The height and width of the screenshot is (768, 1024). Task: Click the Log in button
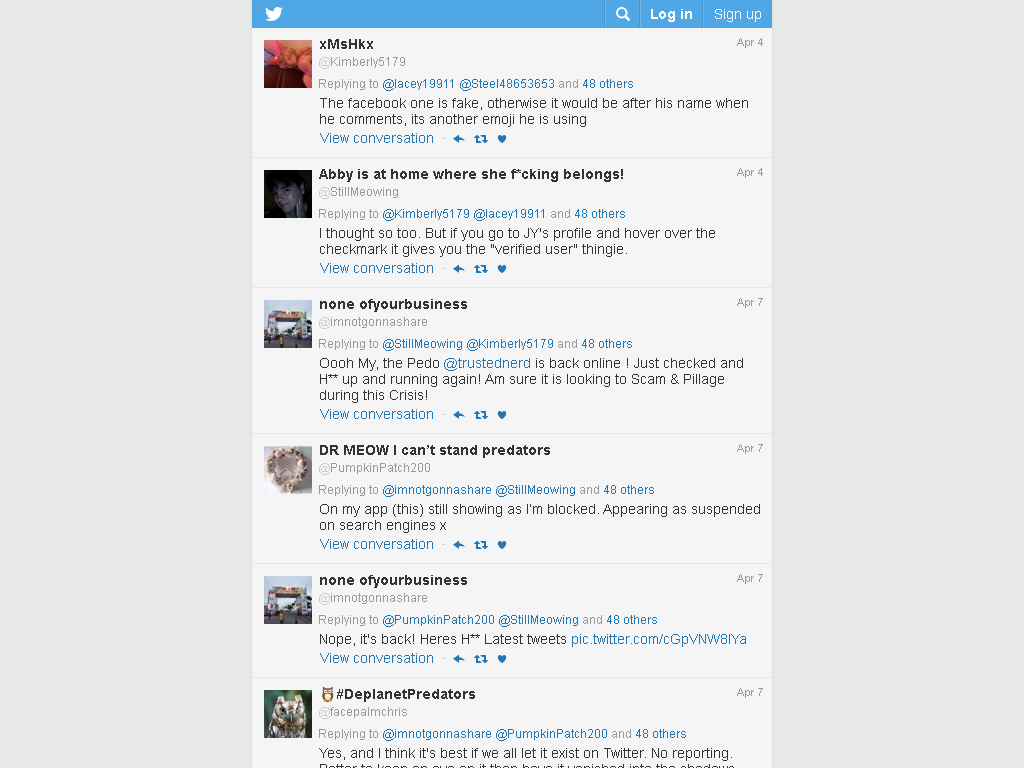(671, 14)
